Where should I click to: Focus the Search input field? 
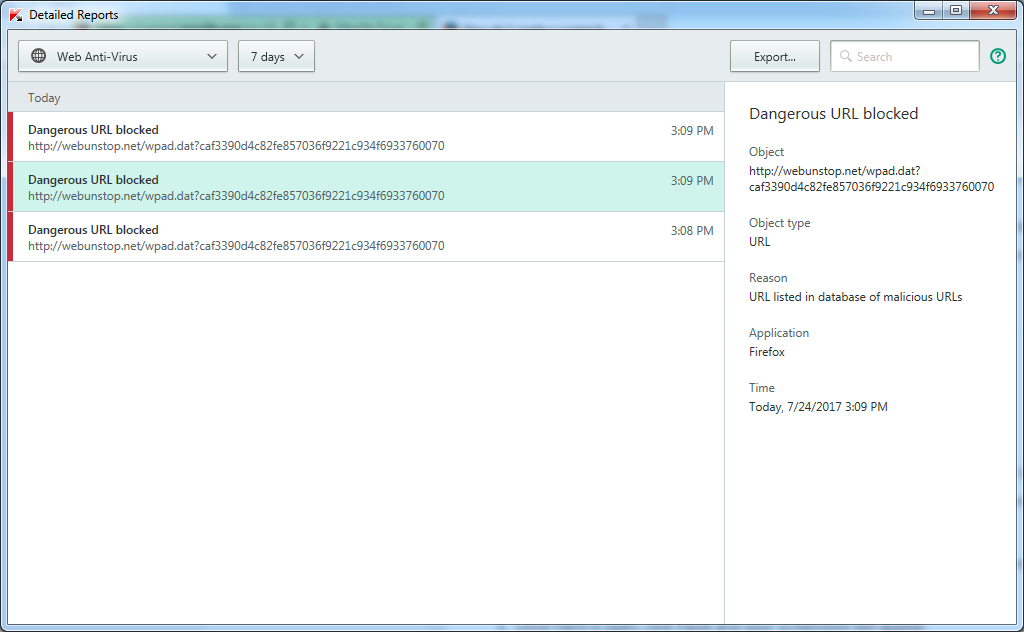point(904,56)
